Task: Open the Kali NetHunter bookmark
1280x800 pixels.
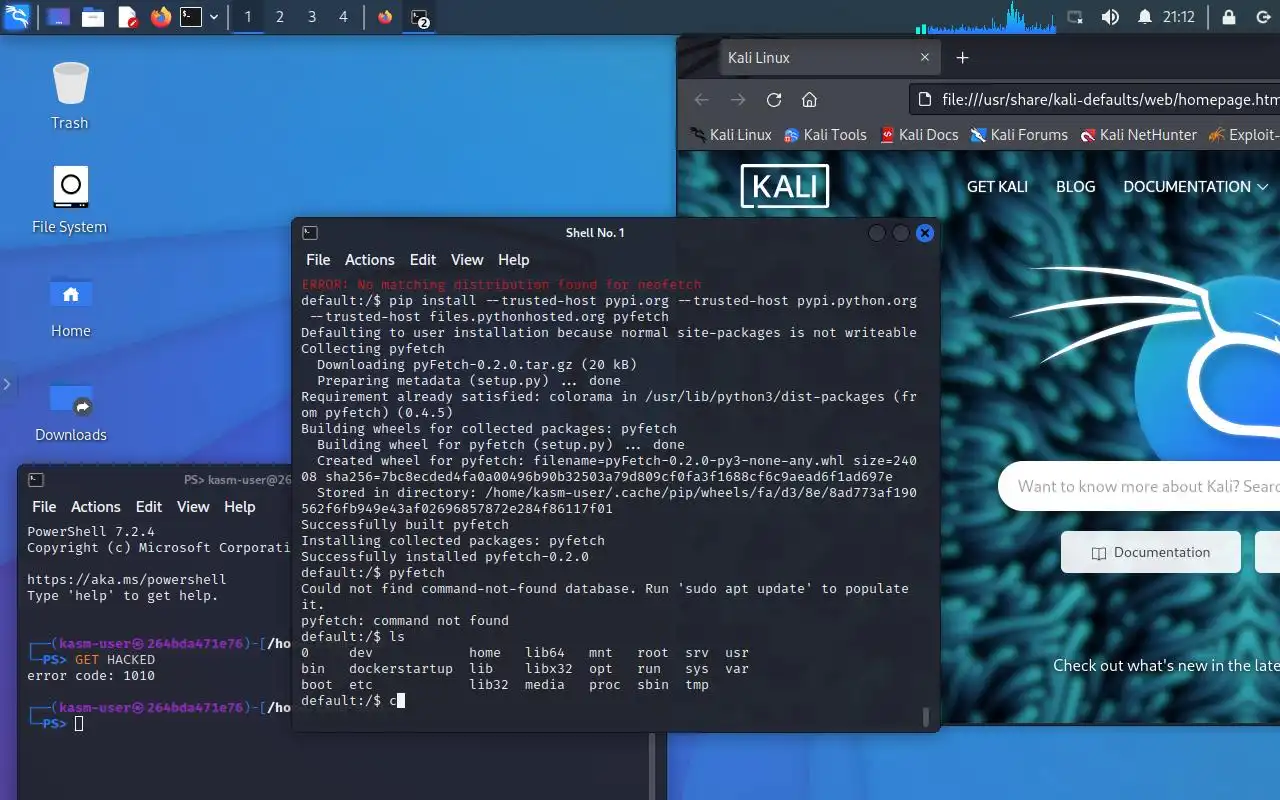Action: [1139, 135]
